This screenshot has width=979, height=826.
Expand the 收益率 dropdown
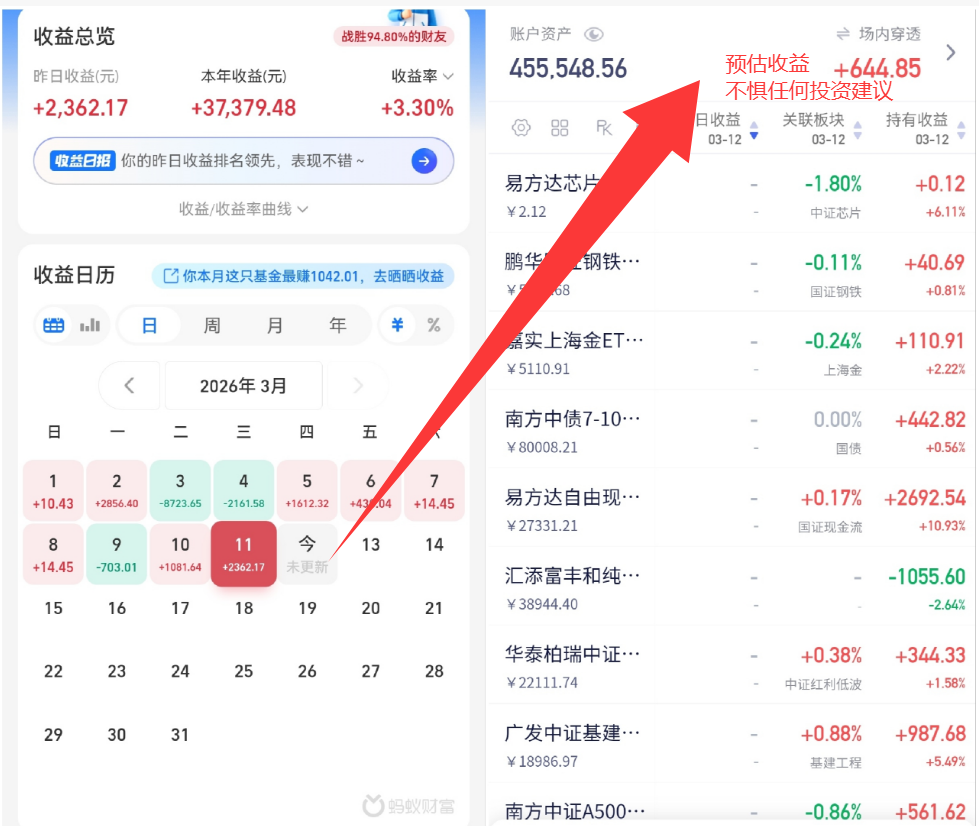click(x=422, y=76)
